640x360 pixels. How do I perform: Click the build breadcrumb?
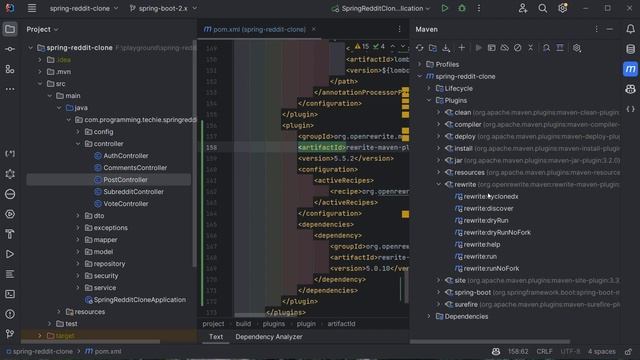[243, 324]
